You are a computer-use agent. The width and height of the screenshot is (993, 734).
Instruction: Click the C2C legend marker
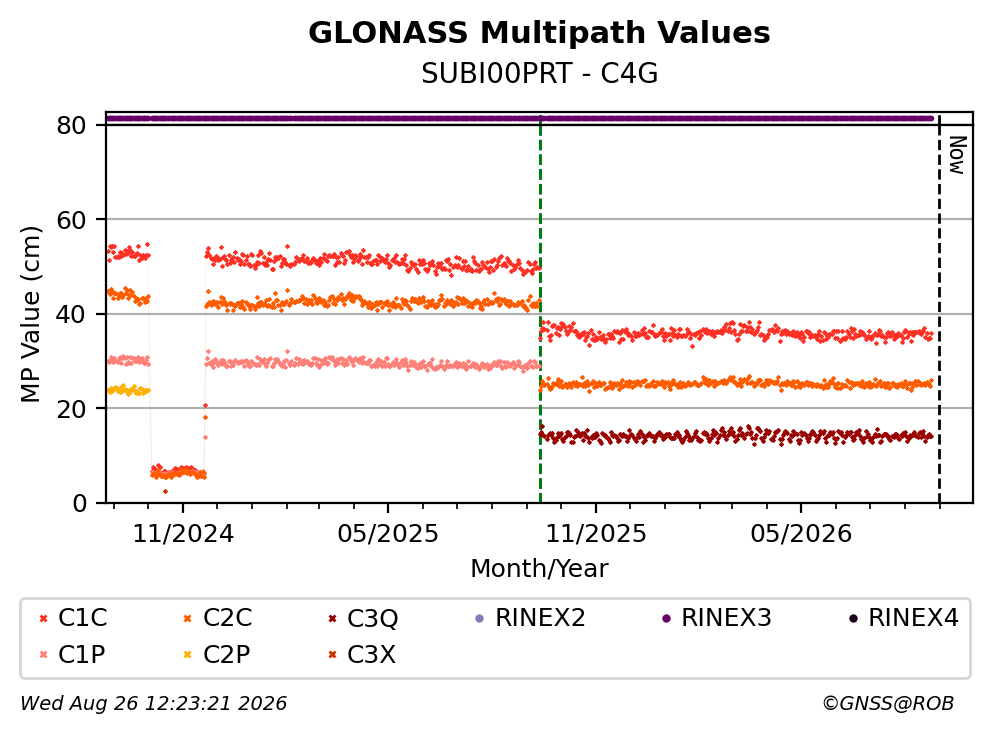[x=187, y=618]
